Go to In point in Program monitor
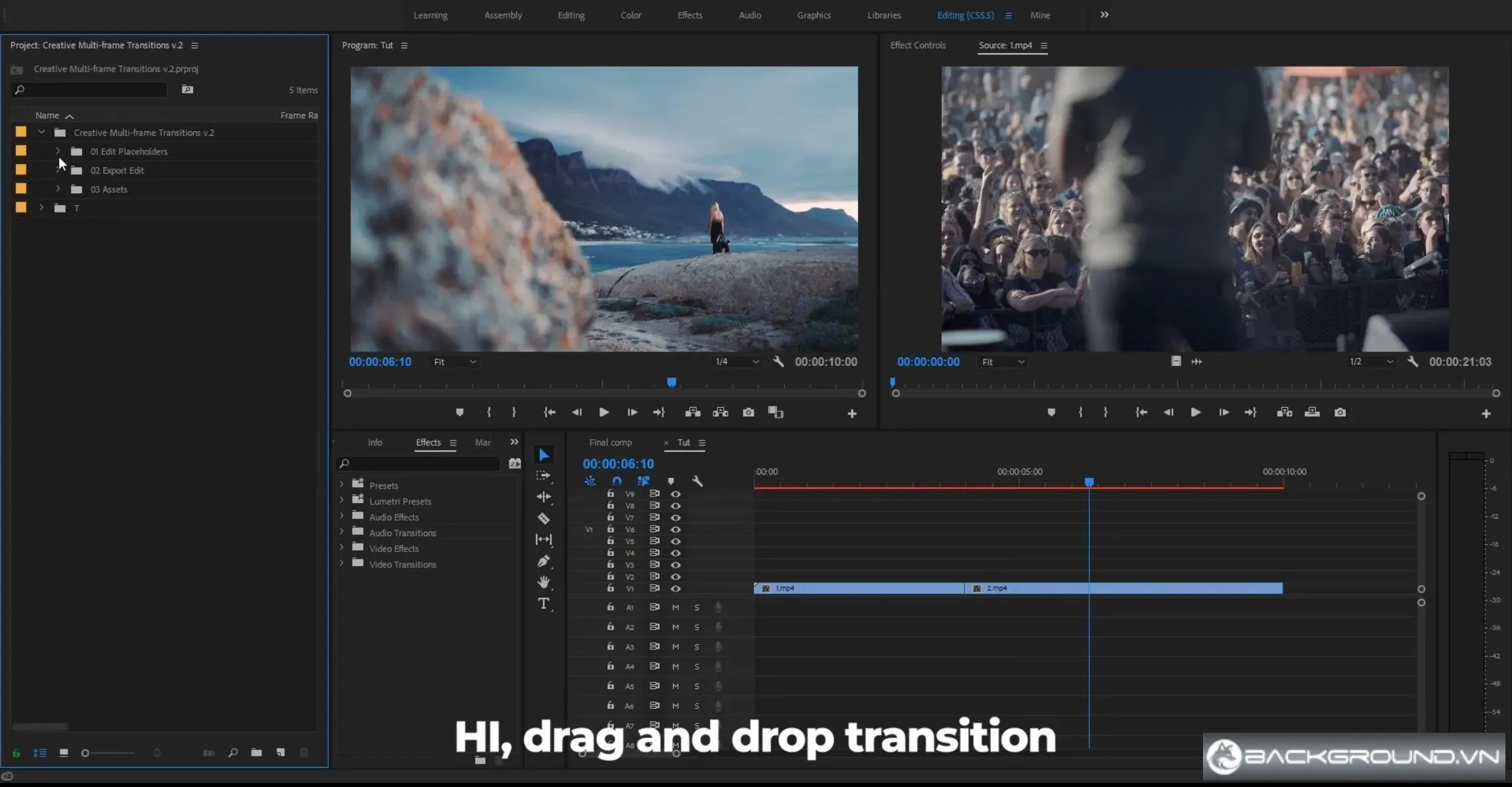Viewport: 1512px width, 787px height. click(x=549, y=412)
